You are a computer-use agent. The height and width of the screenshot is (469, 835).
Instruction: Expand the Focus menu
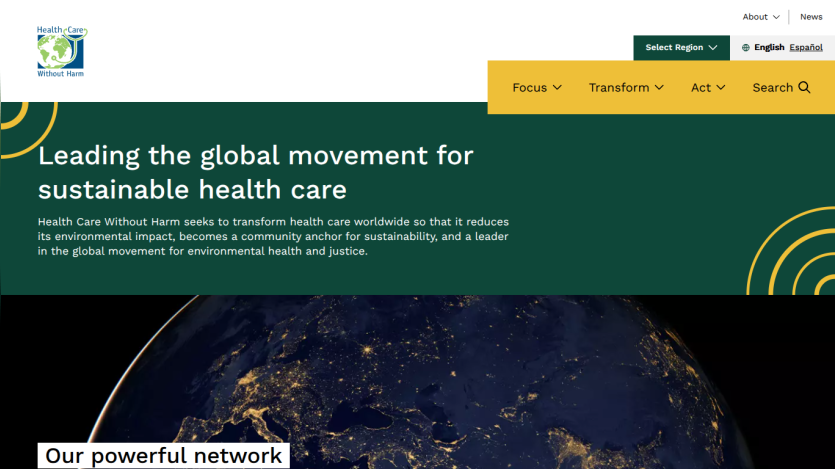coord(537,87)
